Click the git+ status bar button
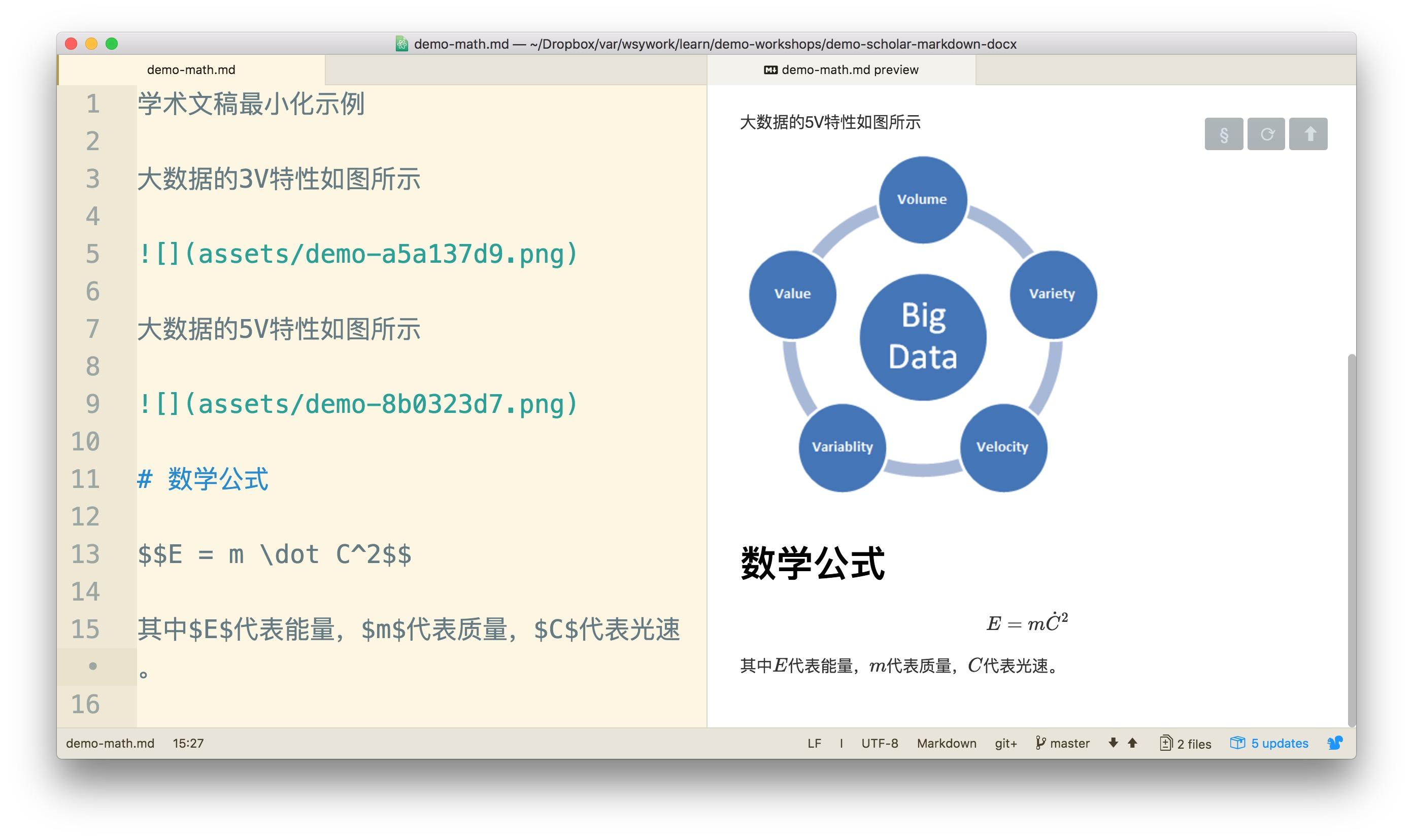The image size is (1413, 840). tap(1005, 743)
